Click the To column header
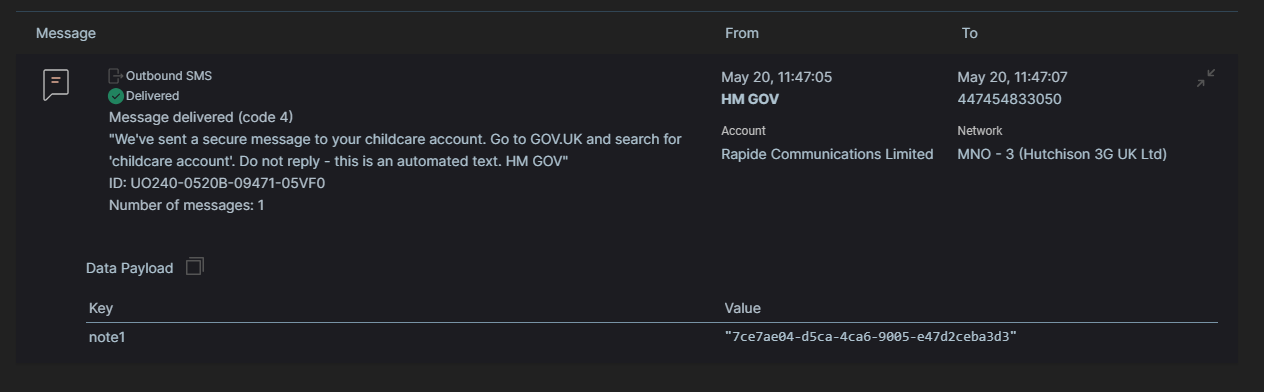The width and height of the screenshot is (1264, 392). [x=969, y=33]
